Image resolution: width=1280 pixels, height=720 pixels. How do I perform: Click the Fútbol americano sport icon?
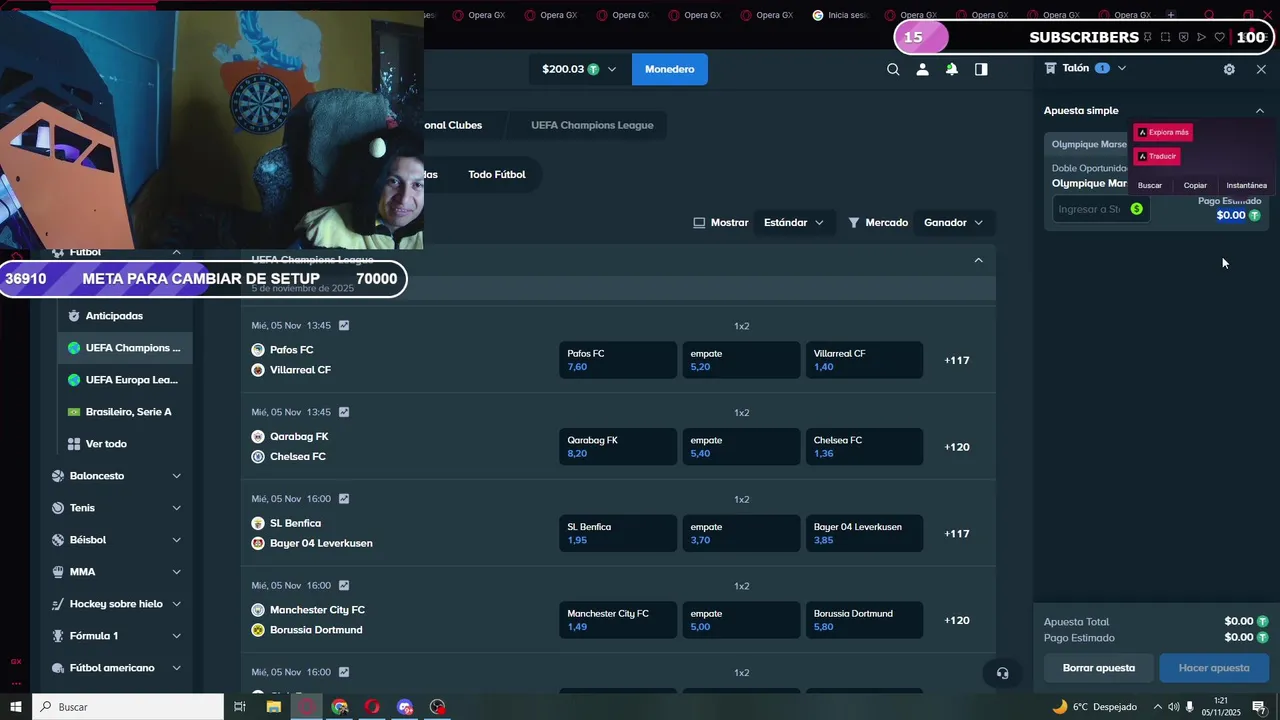point(58,668)
